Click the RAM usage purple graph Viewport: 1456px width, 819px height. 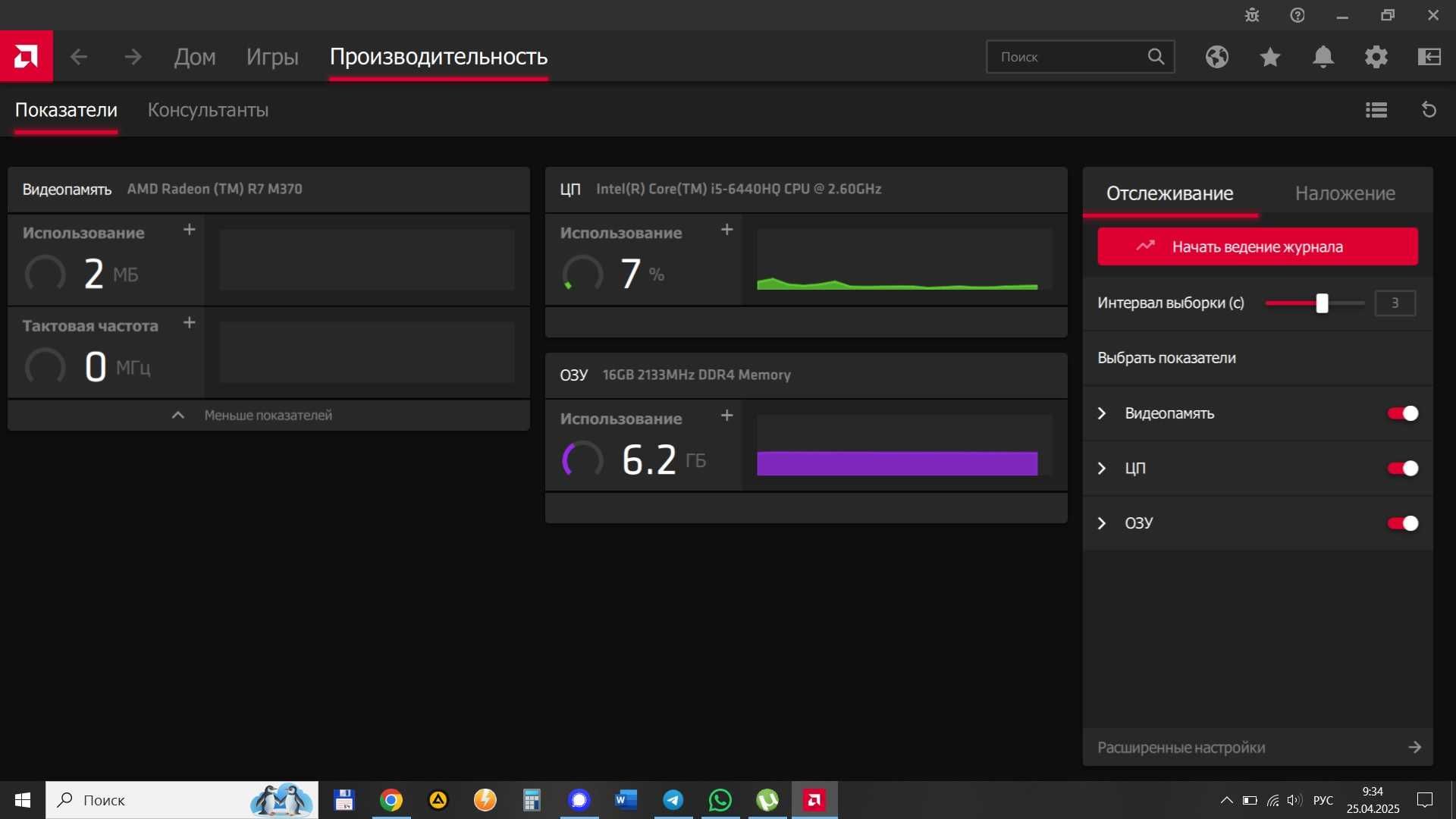[904, 445]
